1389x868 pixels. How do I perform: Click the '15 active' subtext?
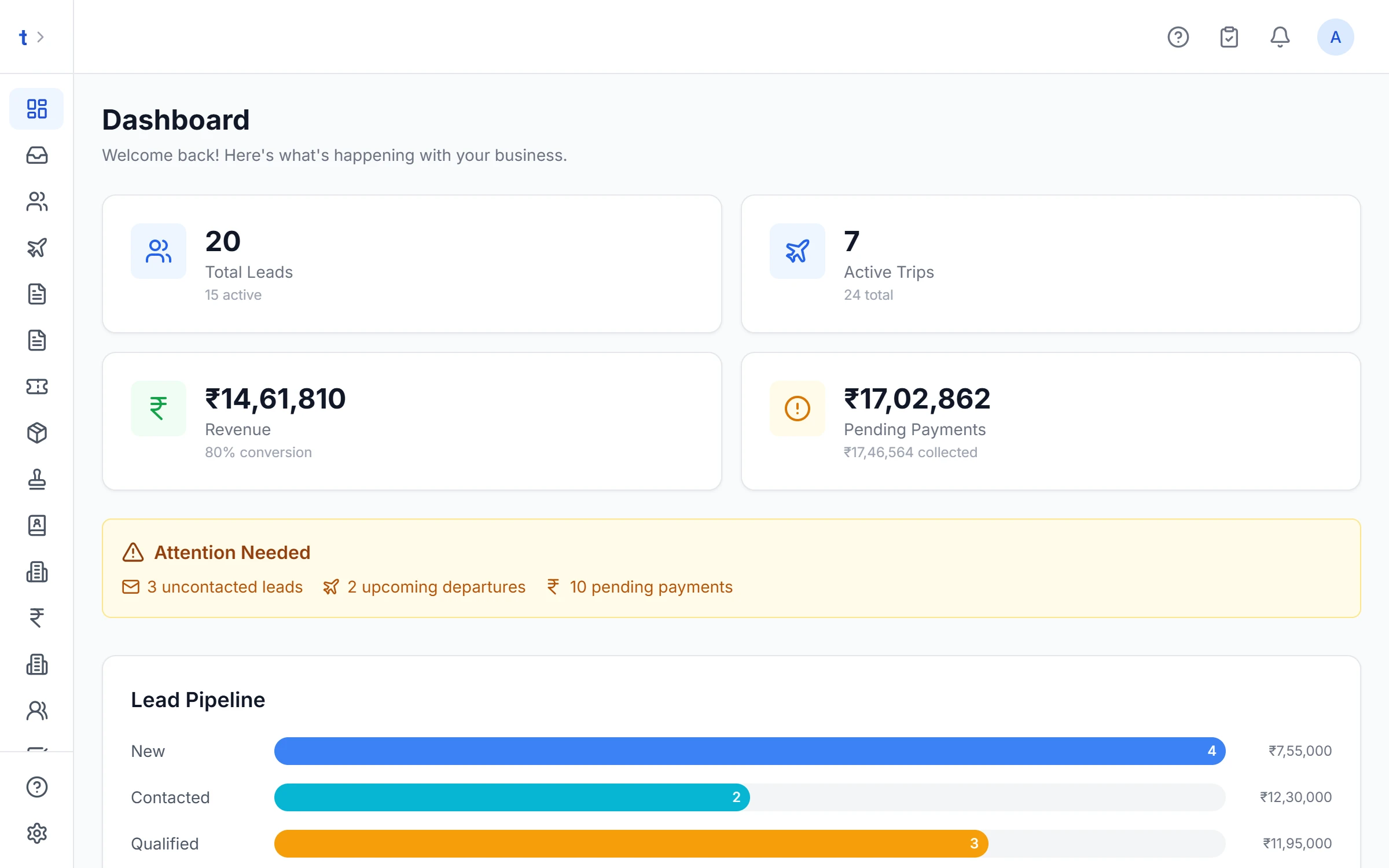point(233,295)
